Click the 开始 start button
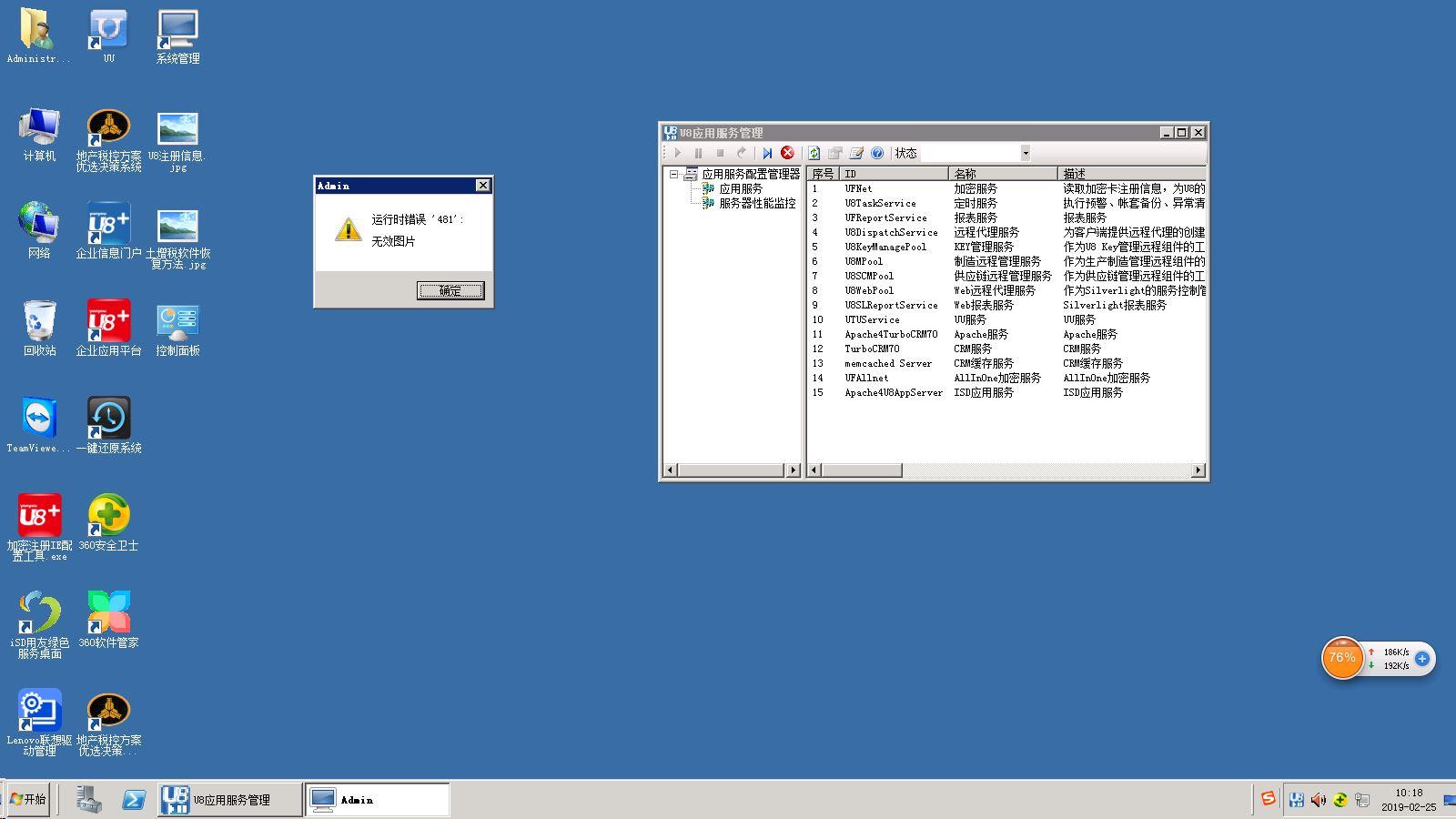Viewport: 1456px width, 819px height. pos(27,799)
